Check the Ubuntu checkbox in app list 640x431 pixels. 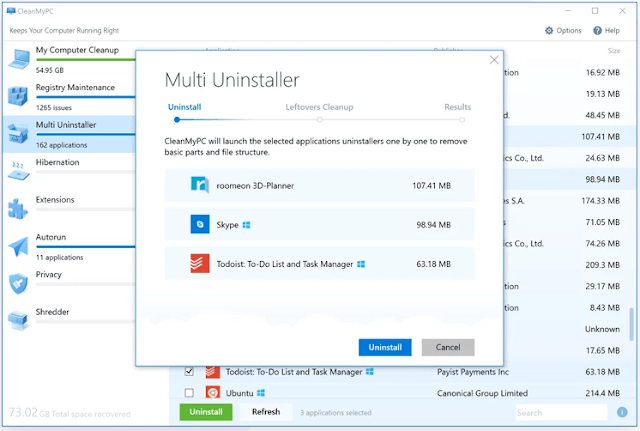pyautogui.click(x=189, y=393)
